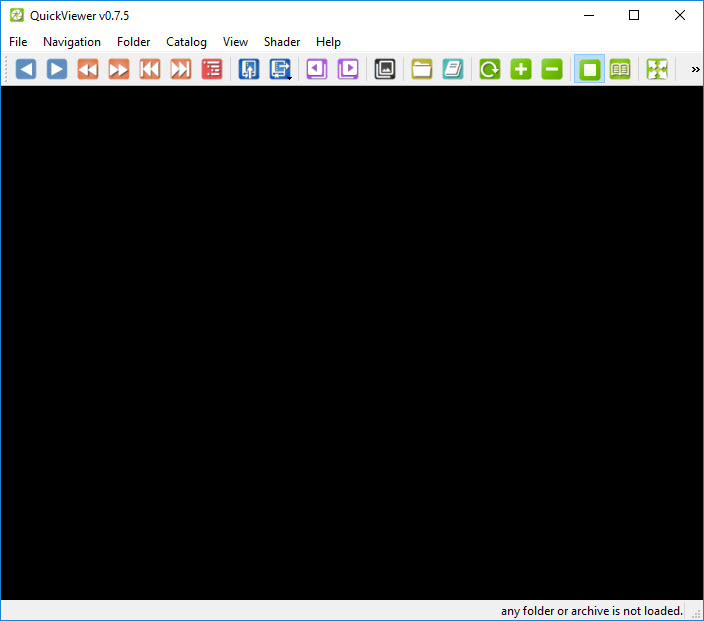The height and width of the screenshot is (621, 704).
Task: Minimize the QuickViewer window
Action: (589, 15)
